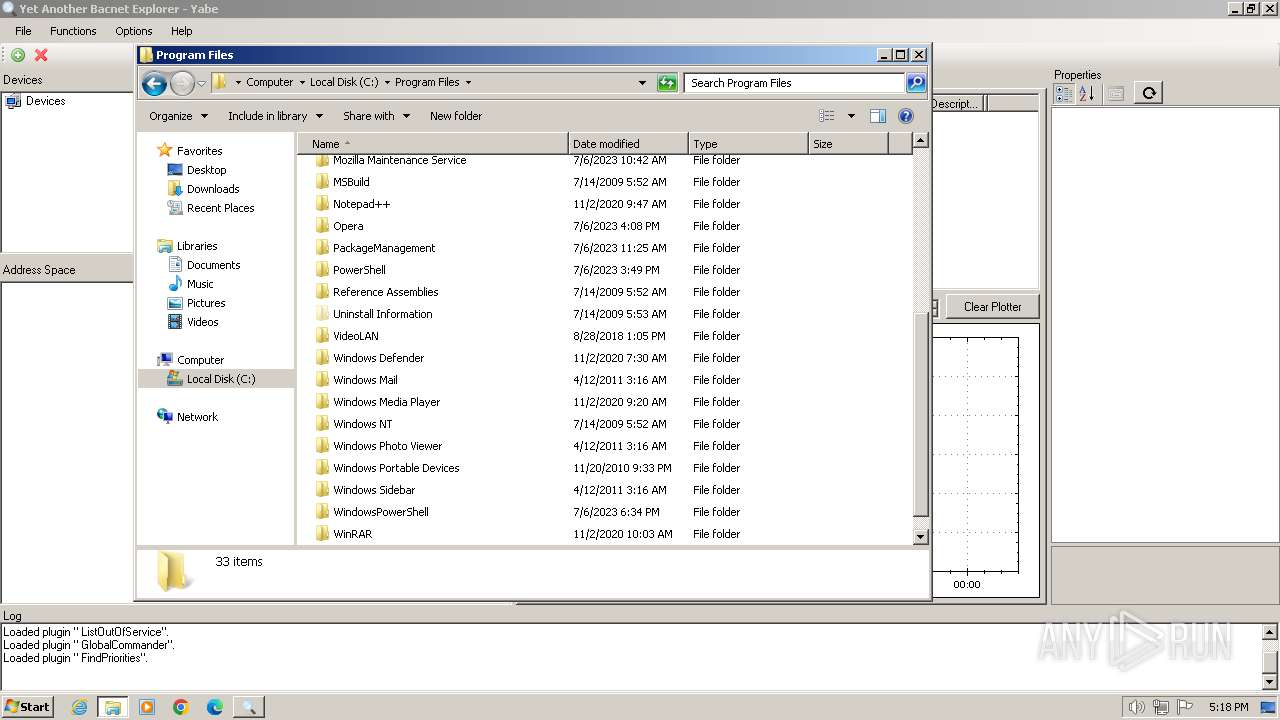Open the Notepad++ folder icon

point(322,204)
